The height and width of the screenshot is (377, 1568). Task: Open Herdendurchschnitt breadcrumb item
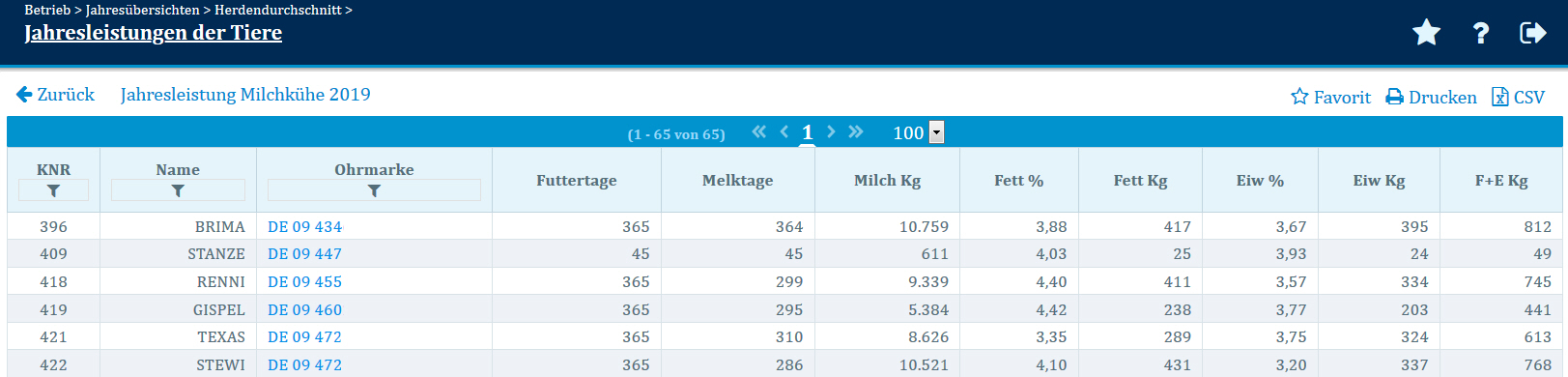tap(278, 10)
